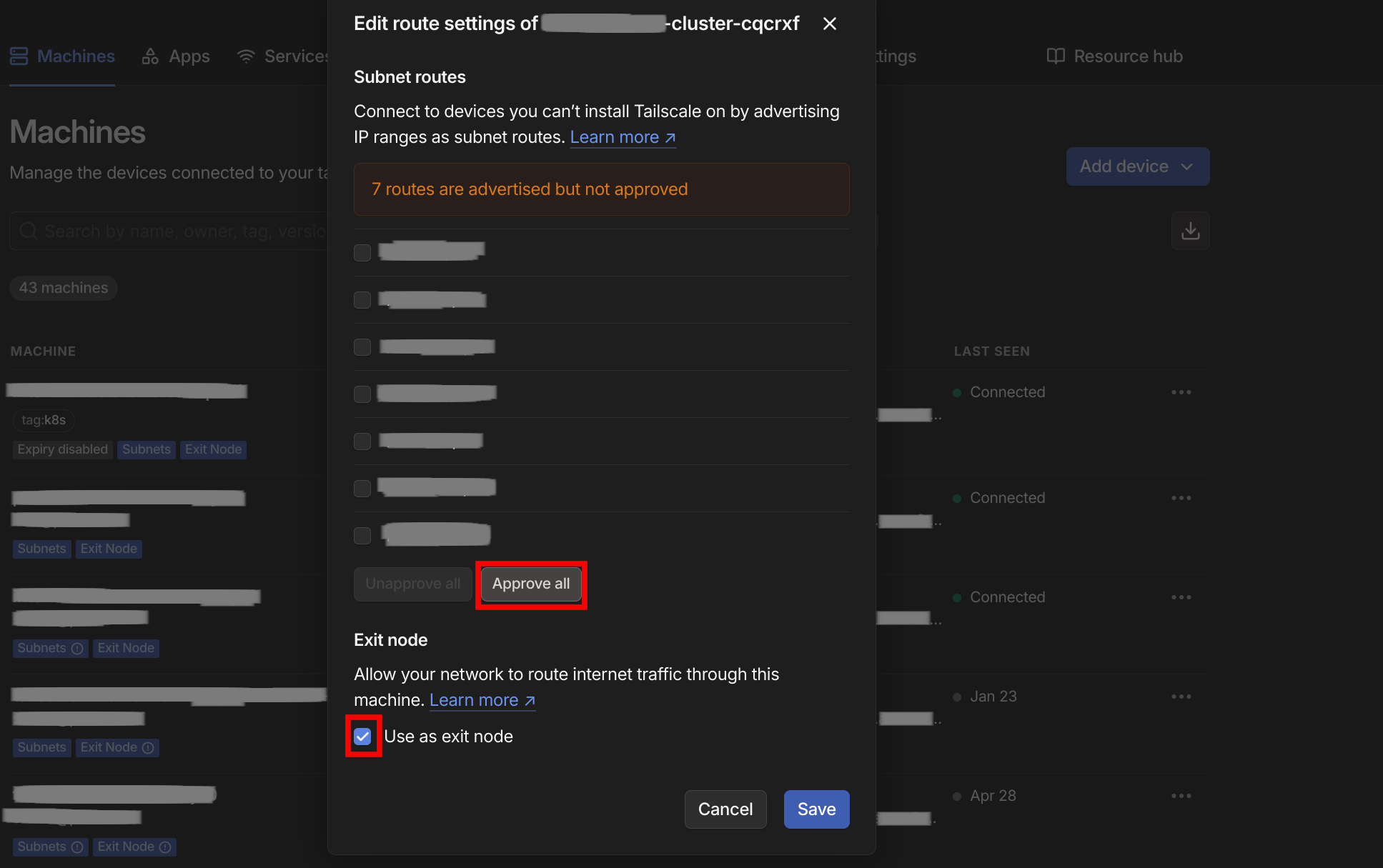The image size is (1383, 868).
Task: Click the Machines server icon in navigation
Action: click(18, 56)
